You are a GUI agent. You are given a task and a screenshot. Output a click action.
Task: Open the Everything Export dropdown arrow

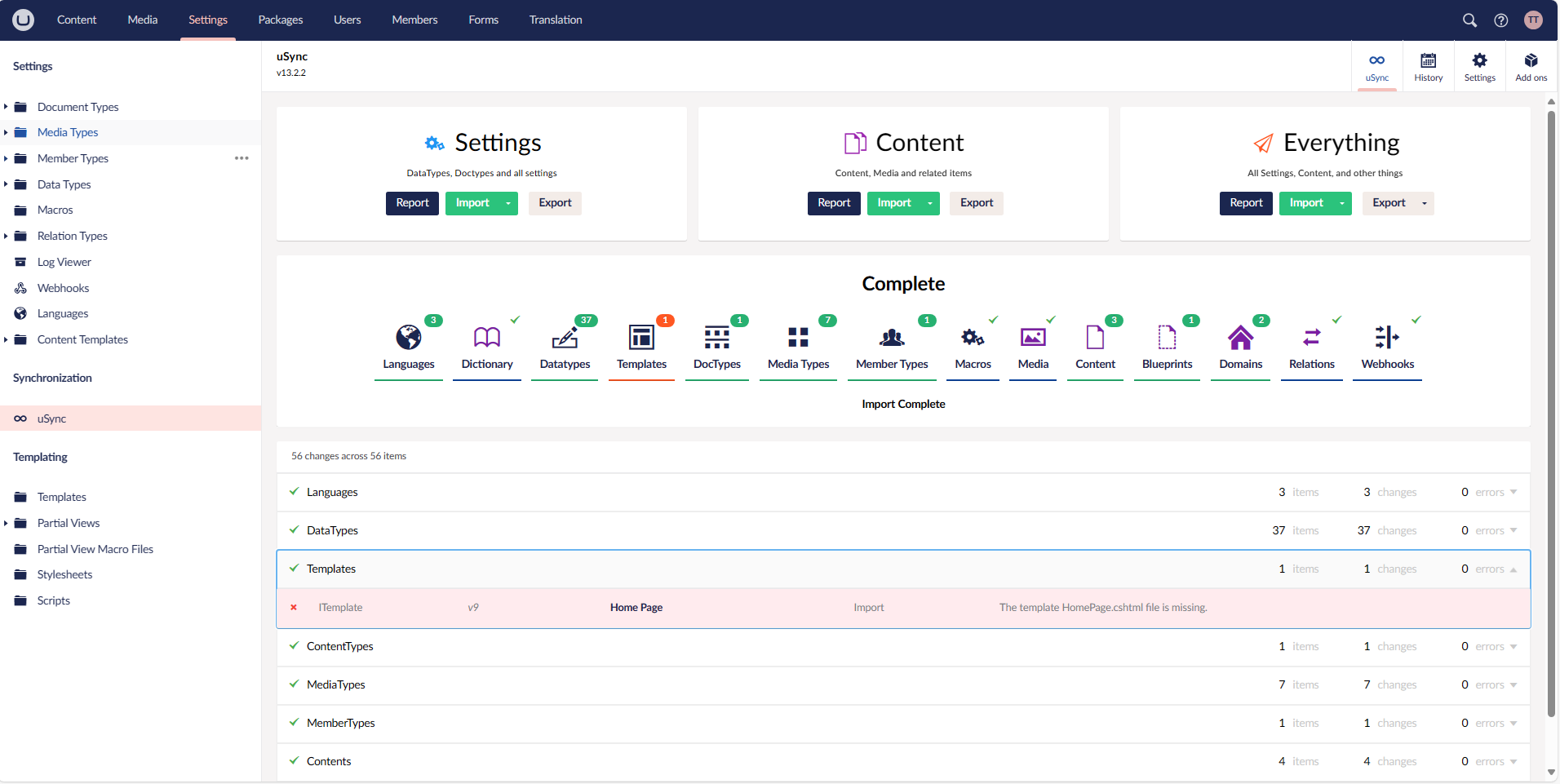pyautogui.click(x=1425, y=203)
